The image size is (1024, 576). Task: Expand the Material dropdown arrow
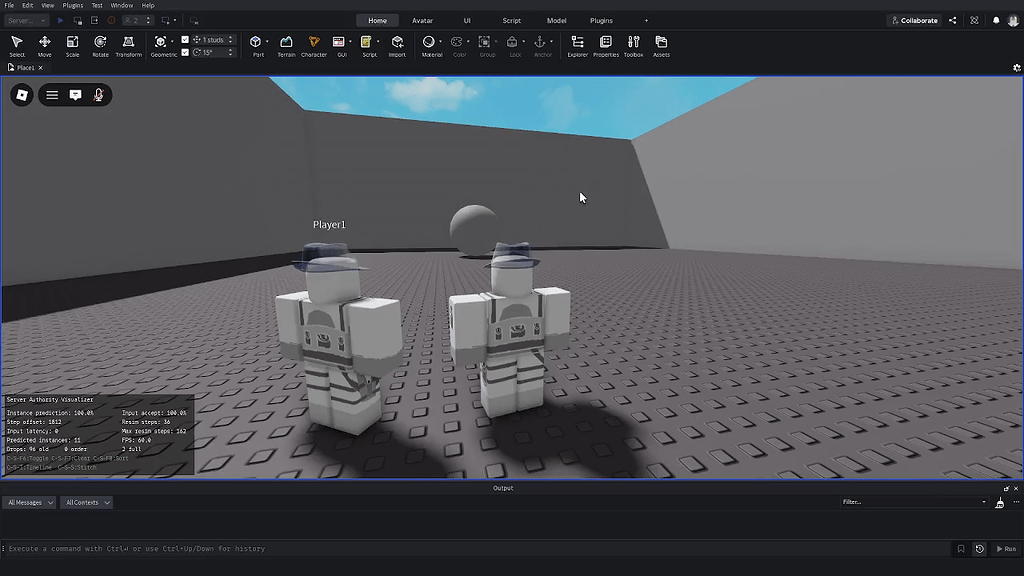coord(440,42)
